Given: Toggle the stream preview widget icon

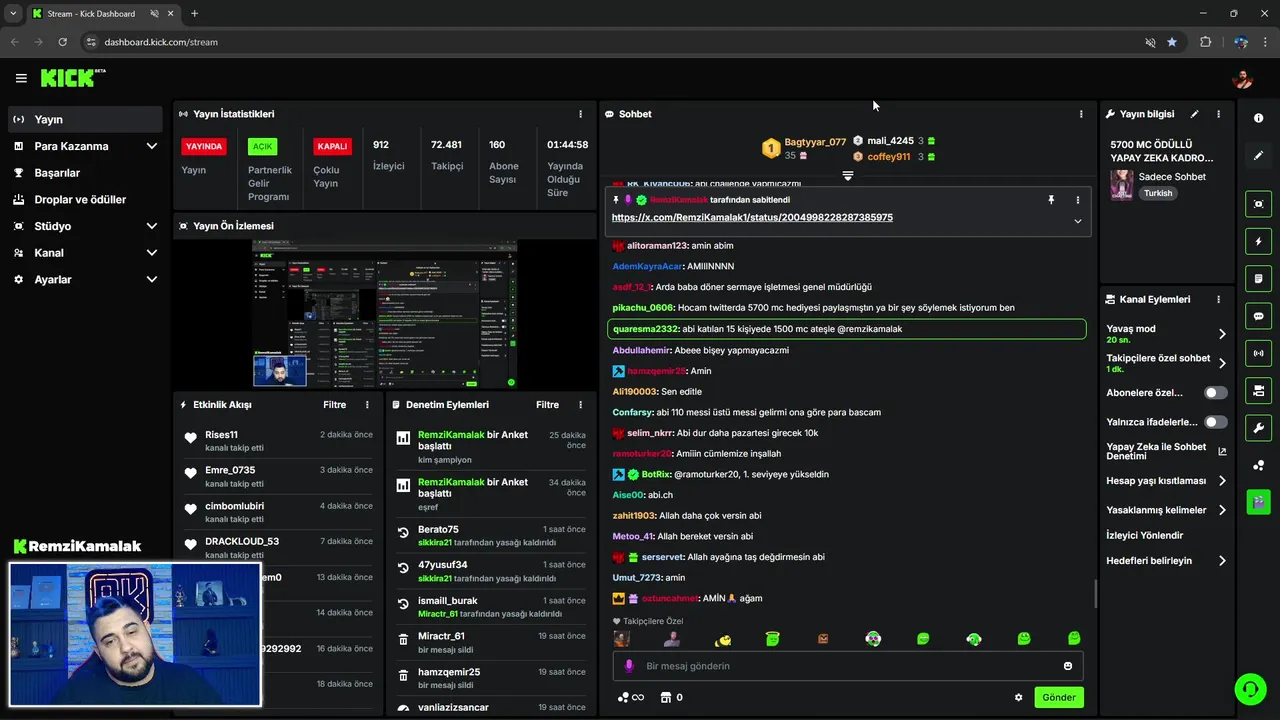Looking at the screenshot, I should click(x=1258, y=204).
